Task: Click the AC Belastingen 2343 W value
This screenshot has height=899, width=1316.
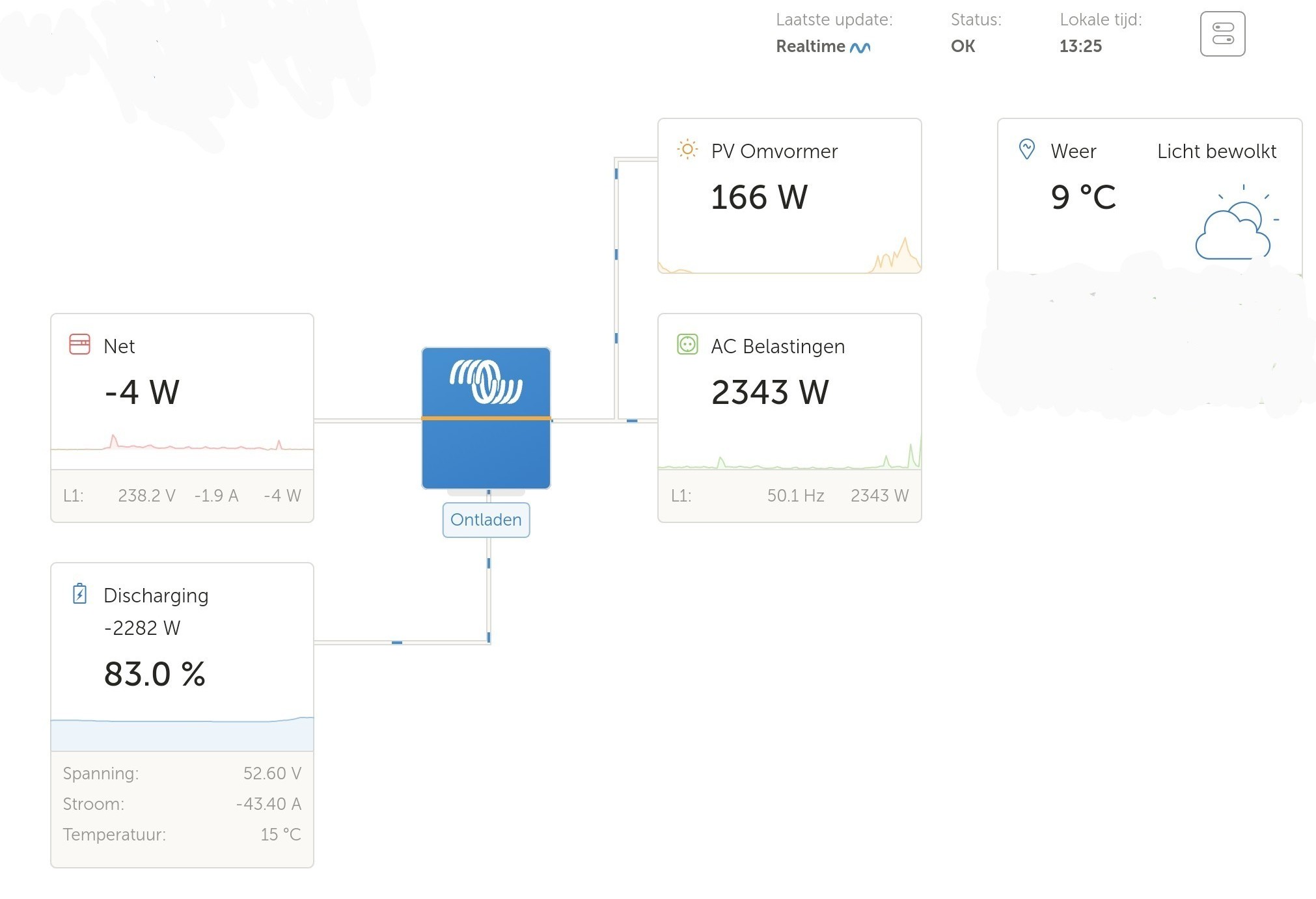Action: (x=769, y=392)
